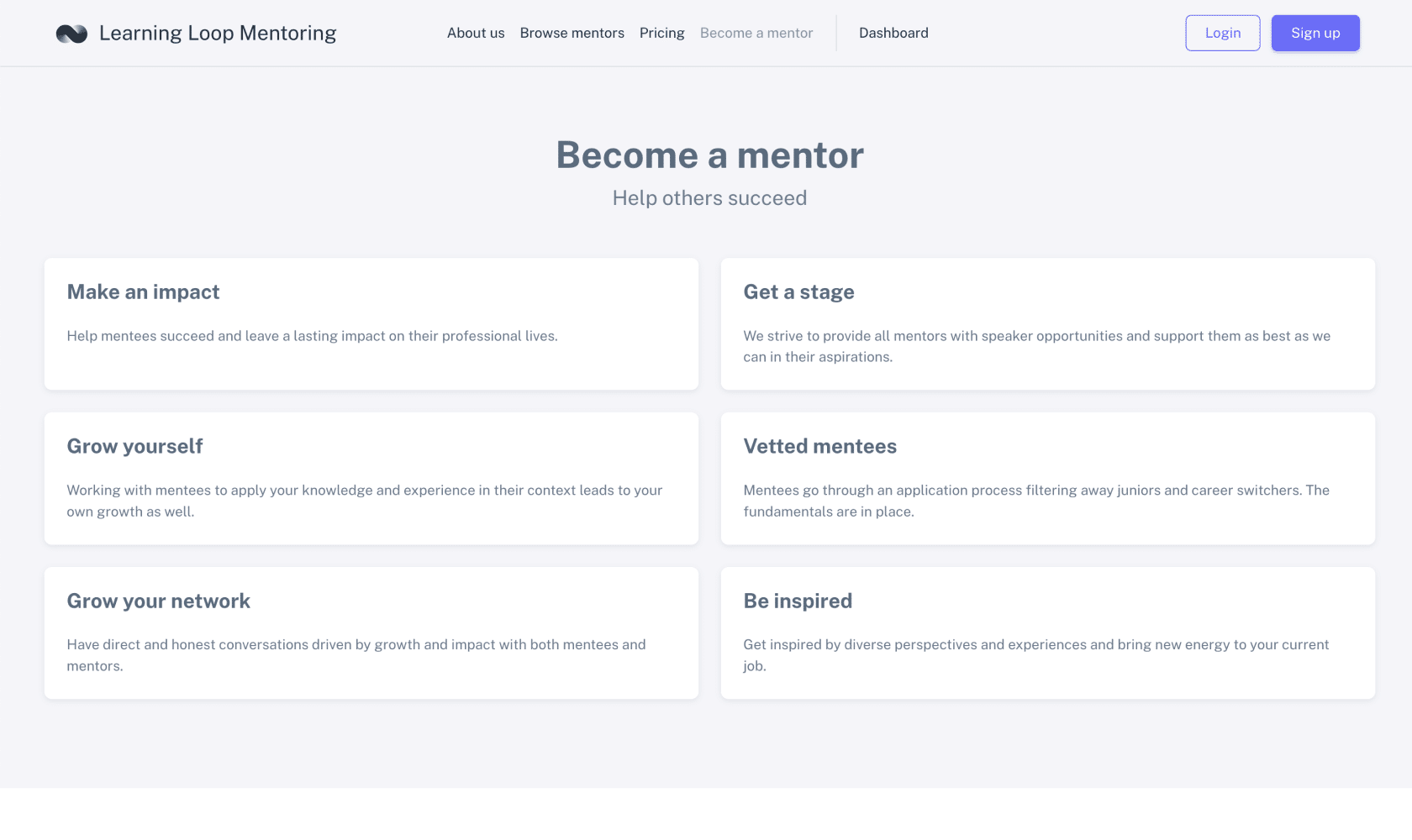Open the Learning Loop Mentoring home title
This screenshot has height=840, width=1412.
218,33
